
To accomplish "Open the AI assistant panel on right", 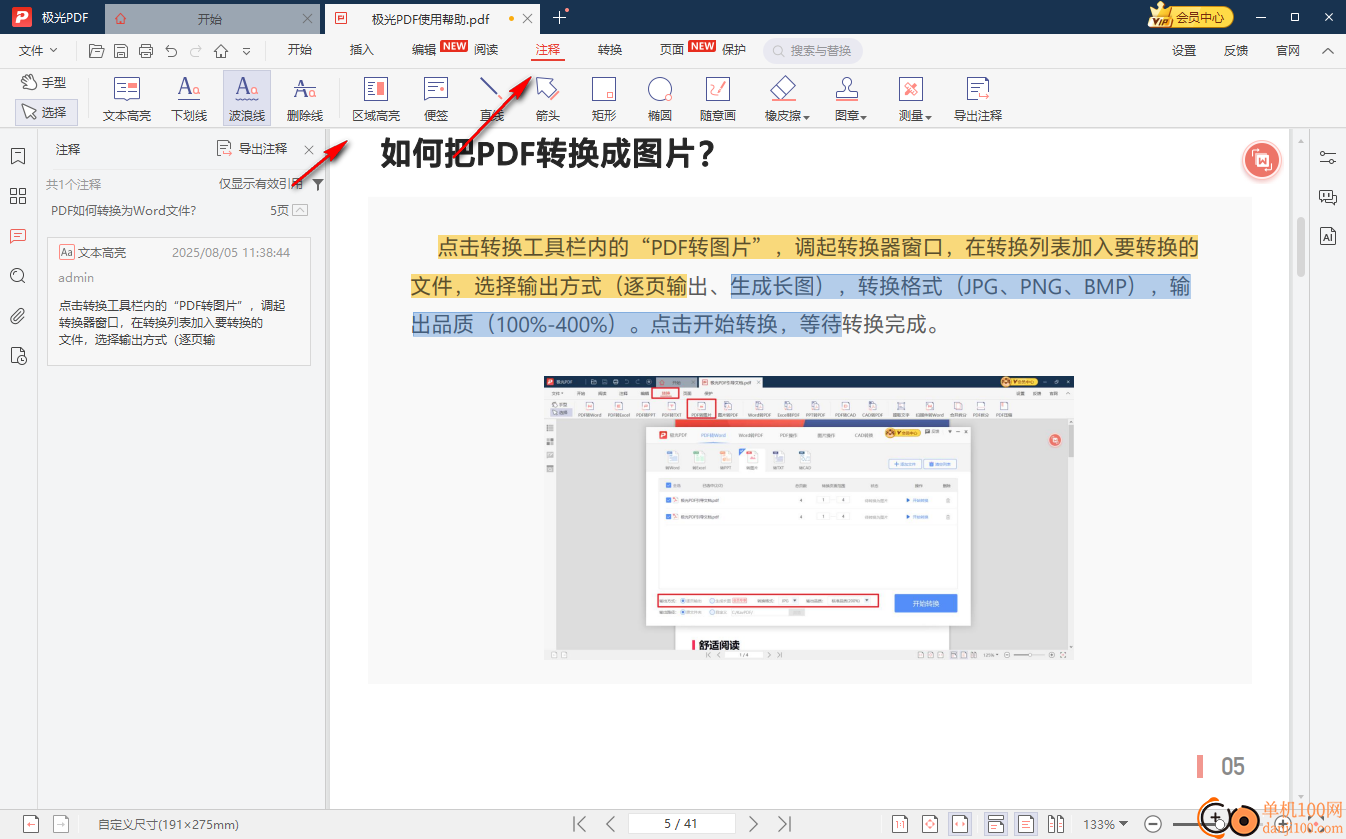I will click(x=1328, y=236).
